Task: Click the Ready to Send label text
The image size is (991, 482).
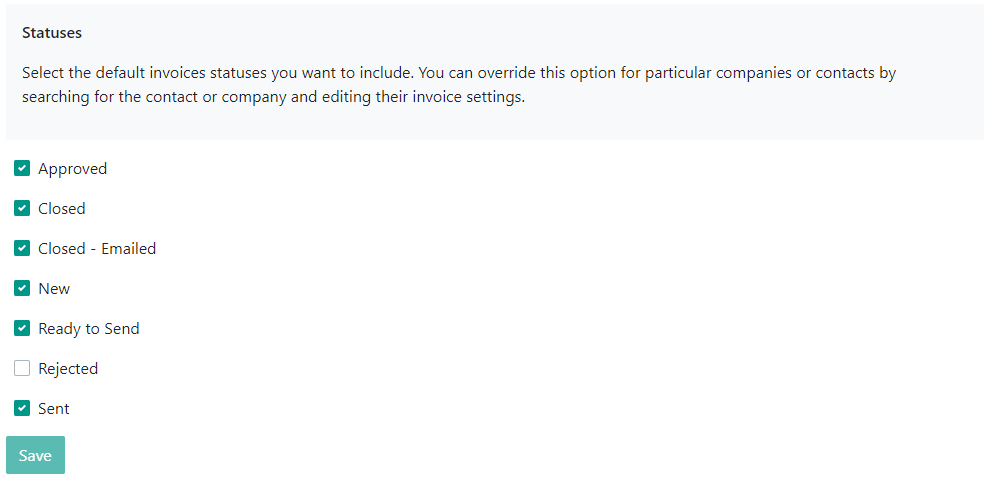Action: (89, 328)
